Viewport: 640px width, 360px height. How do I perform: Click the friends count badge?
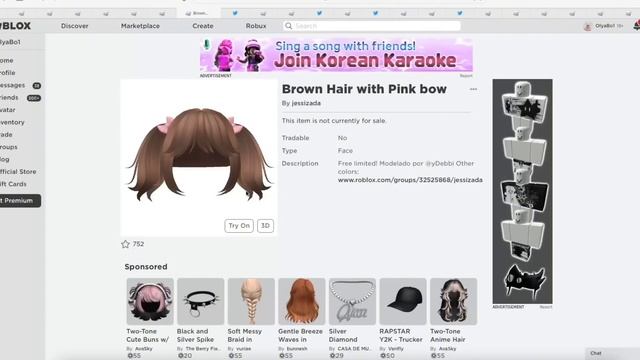[33, 98]
